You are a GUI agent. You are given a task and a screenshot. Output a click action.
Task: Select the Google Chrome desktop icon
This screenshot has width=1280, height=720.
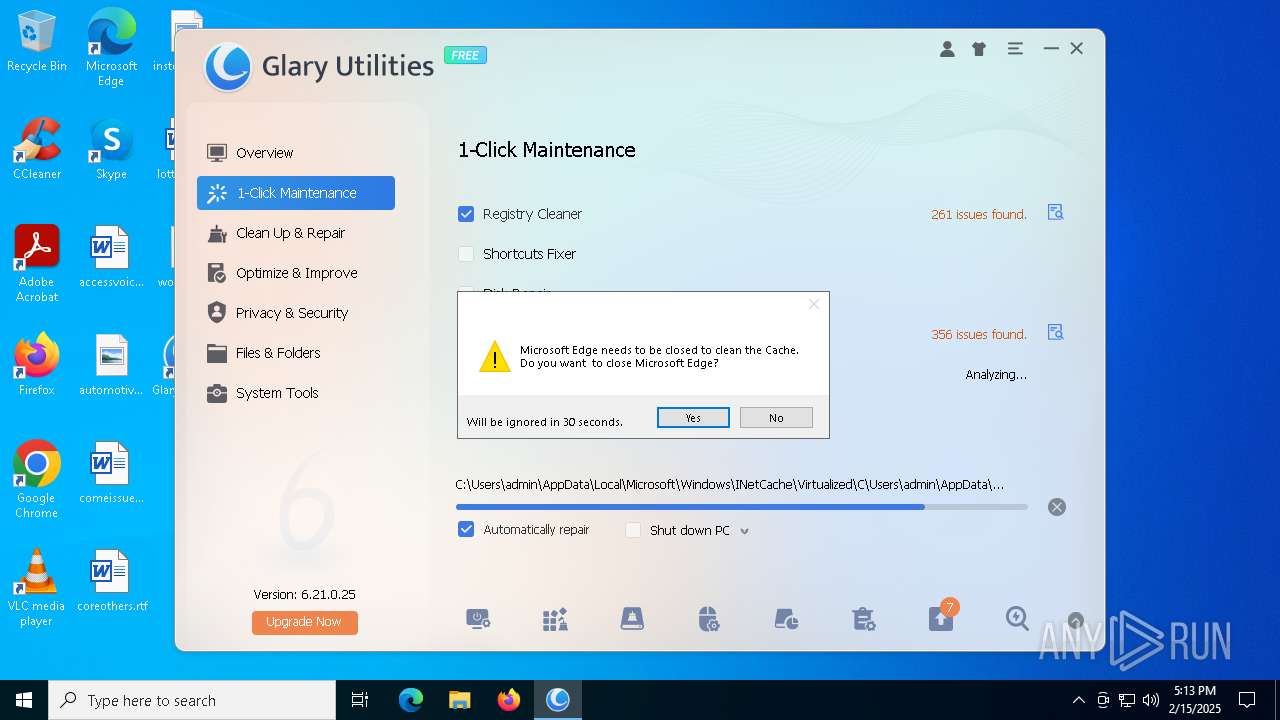click(x=37, y=480)
